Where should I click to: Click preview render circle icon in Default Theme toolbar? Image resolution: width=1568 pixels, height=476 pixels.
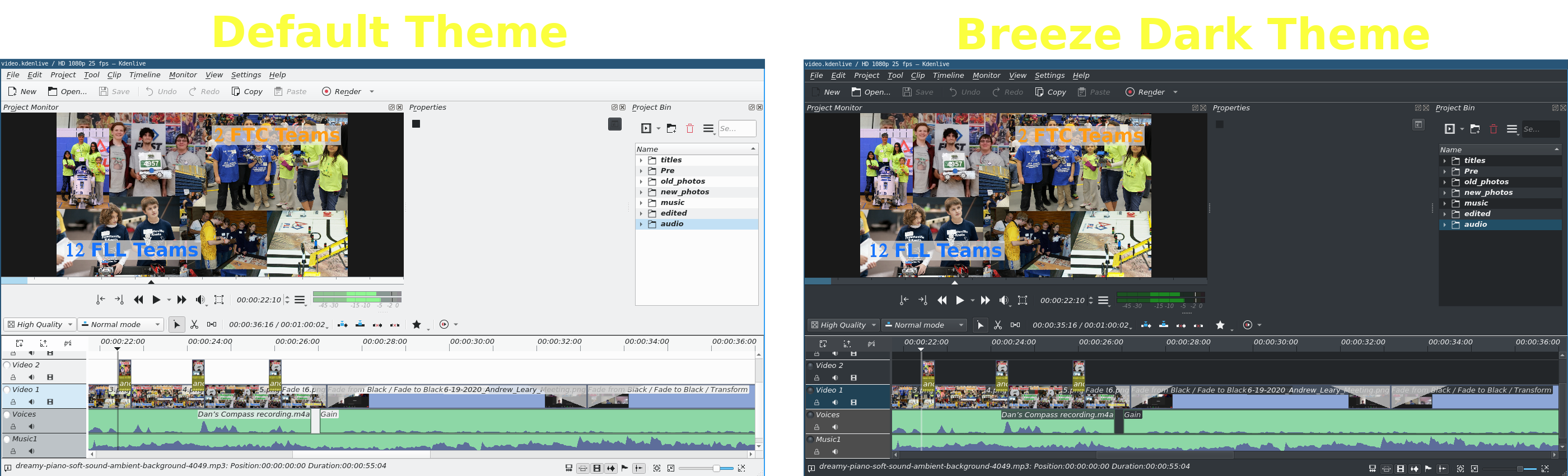tap(444, 324)
